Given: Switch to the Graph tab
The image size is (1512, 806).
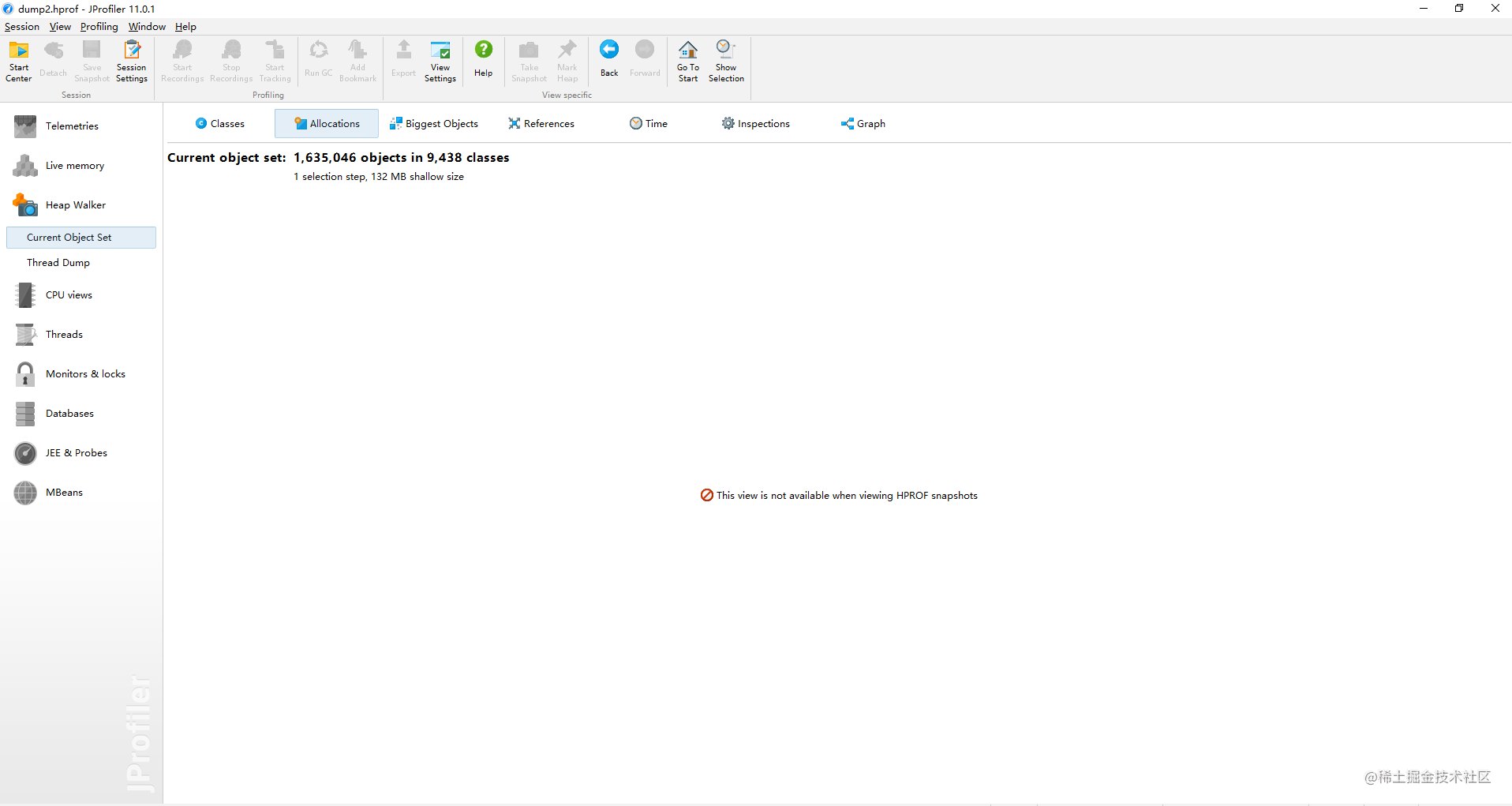Looking at the screenshot, I should coord(863,124).
